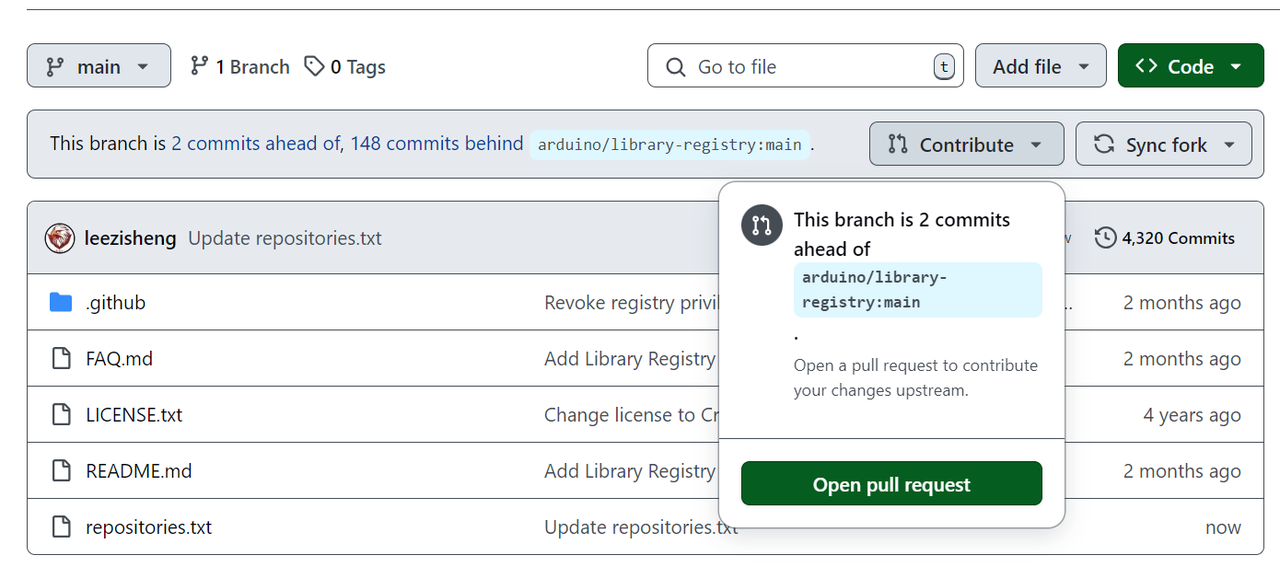This screenshot has width=1280, height=567.
Task: Click the leezisheng avatar image
Action: (60, 238)
